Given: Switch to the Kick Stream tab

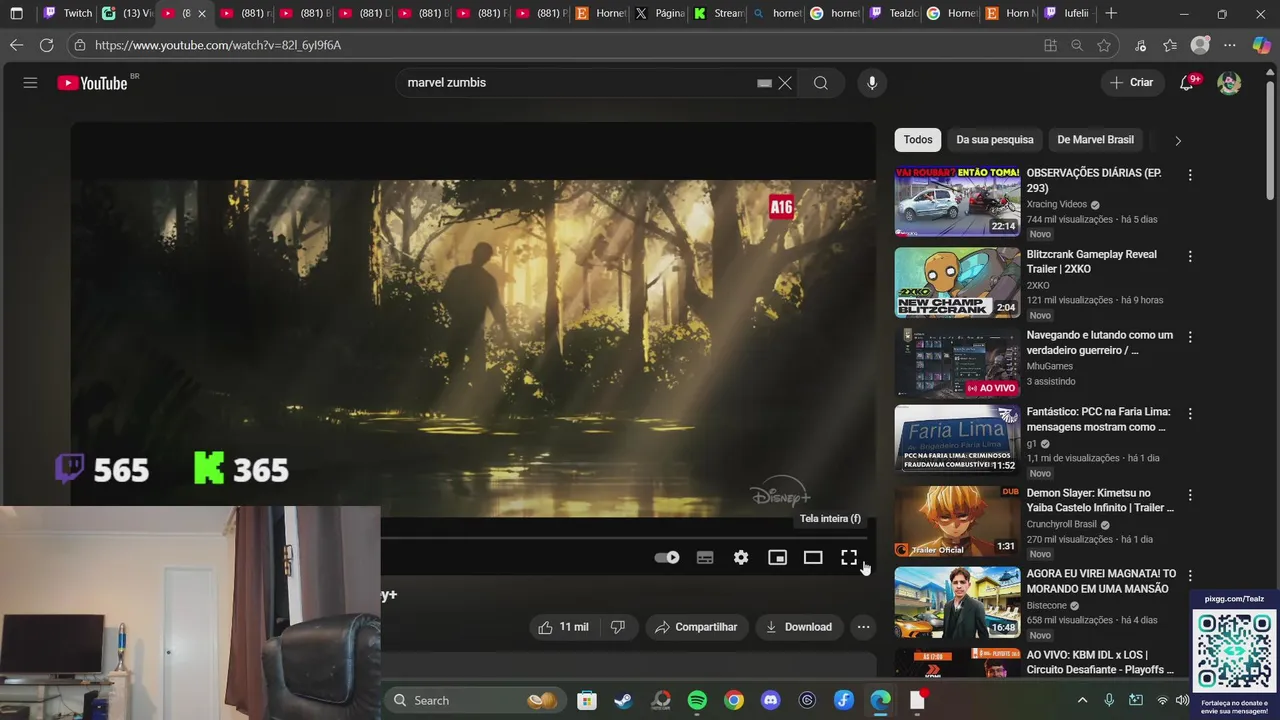Looking at the screenshot, I should coord(720,13).
